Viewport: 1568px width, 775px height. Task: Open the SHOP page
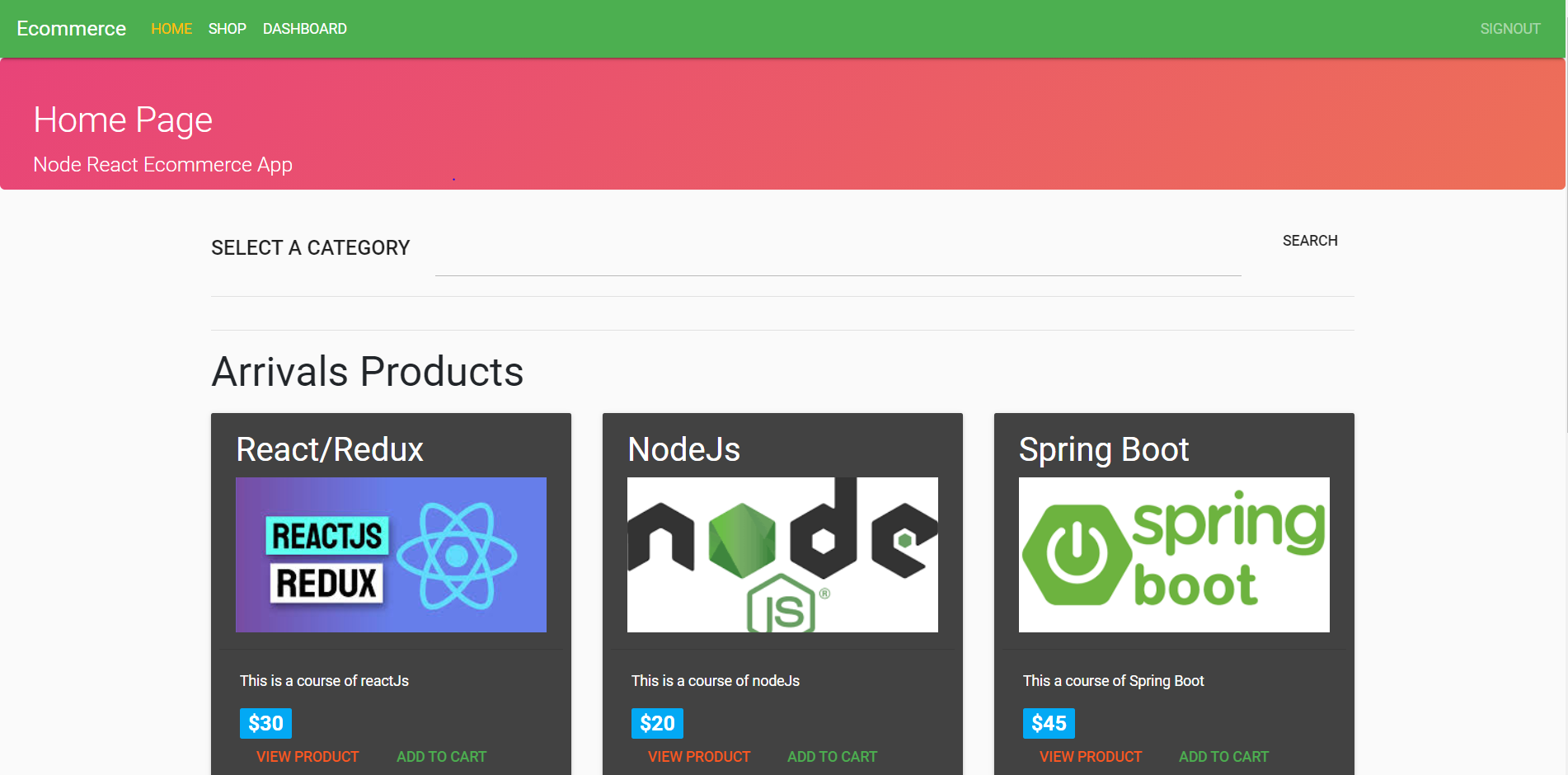pyautogui.click(x=227, y=29)
